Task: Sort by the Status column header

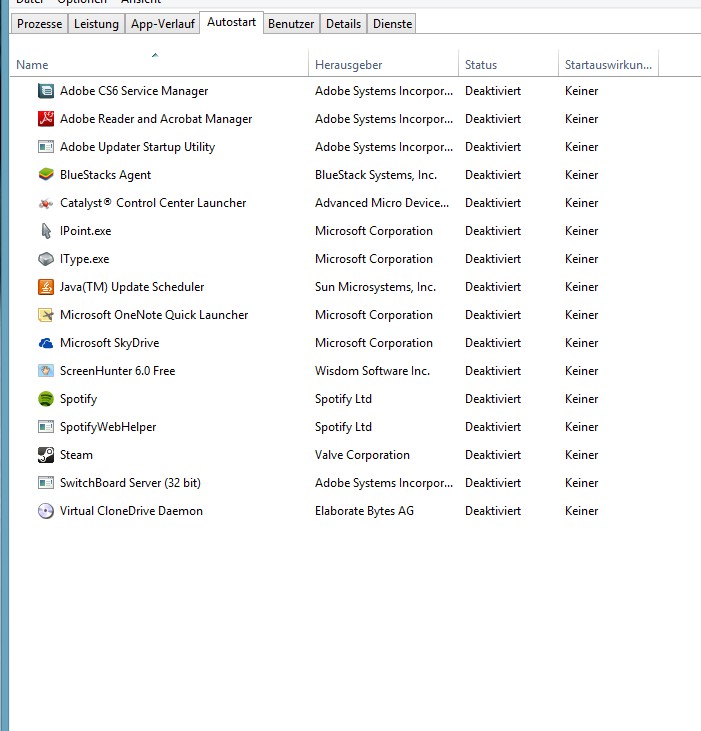Action: tap(509, 64)
